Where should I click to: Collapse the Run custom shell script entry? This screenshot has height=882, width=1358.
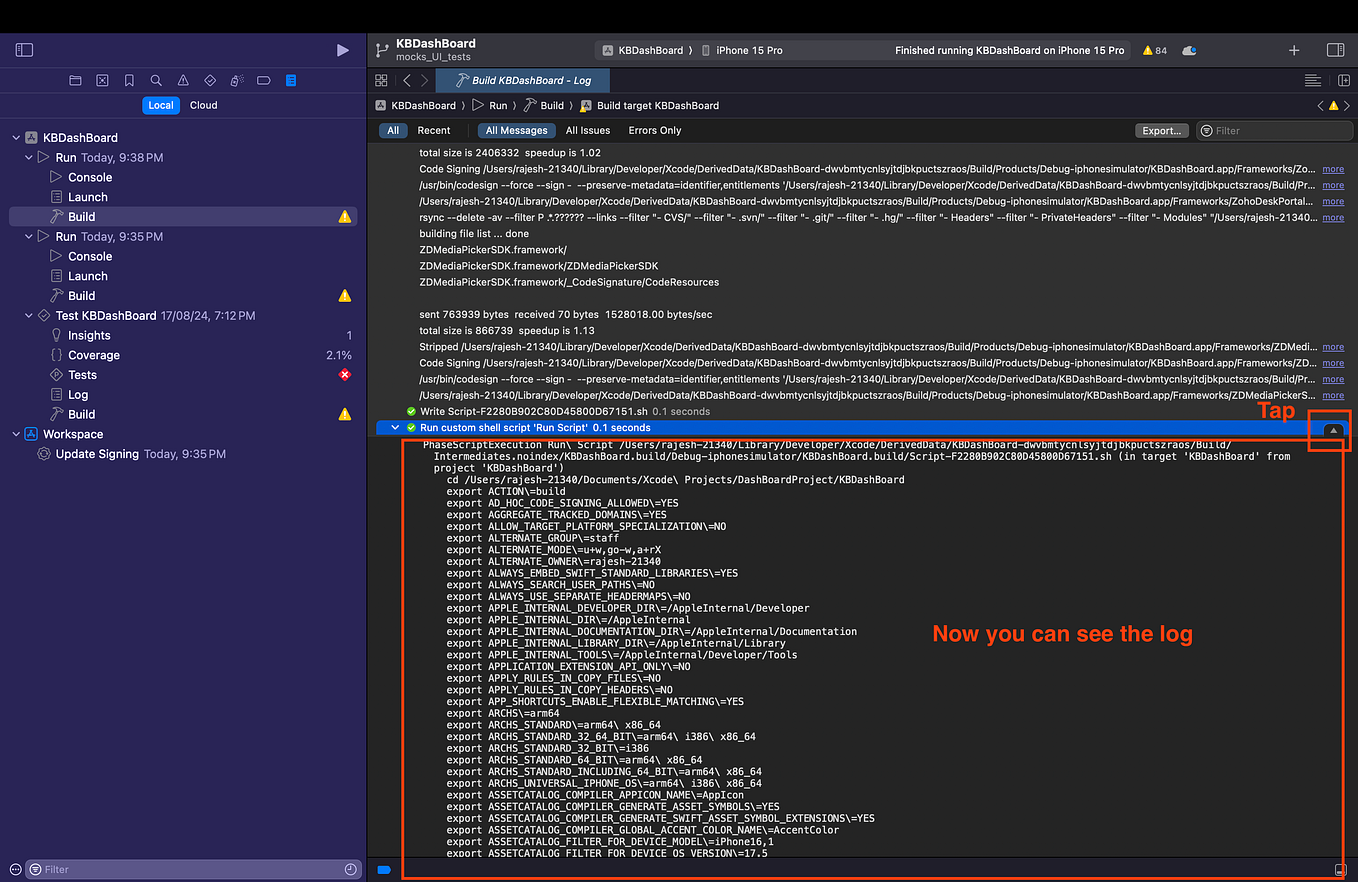tap(394, 426)
